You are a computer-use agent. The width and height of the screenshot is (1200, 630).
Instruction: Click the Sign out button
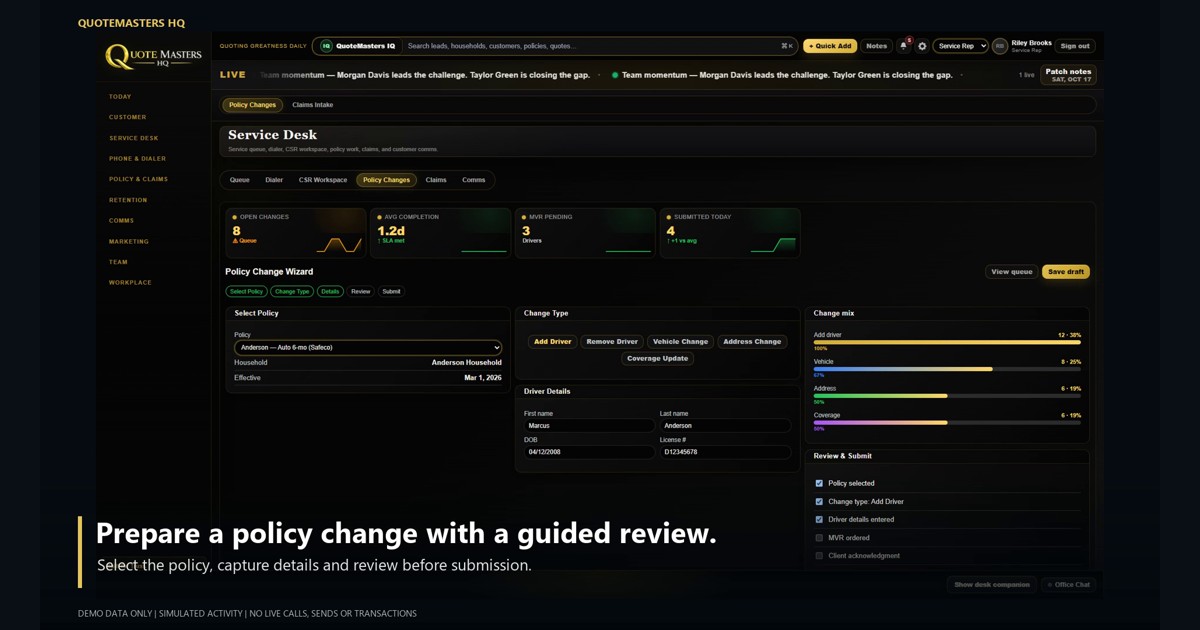[x=1075, y=46]
